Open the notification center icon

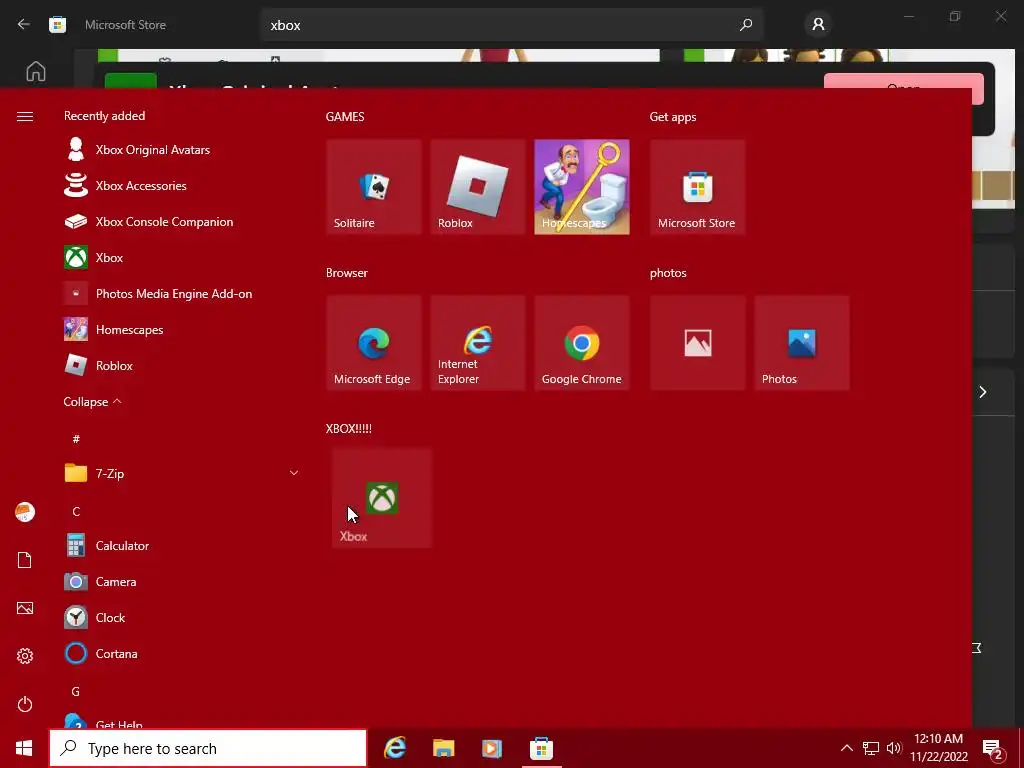click(993, 749)
